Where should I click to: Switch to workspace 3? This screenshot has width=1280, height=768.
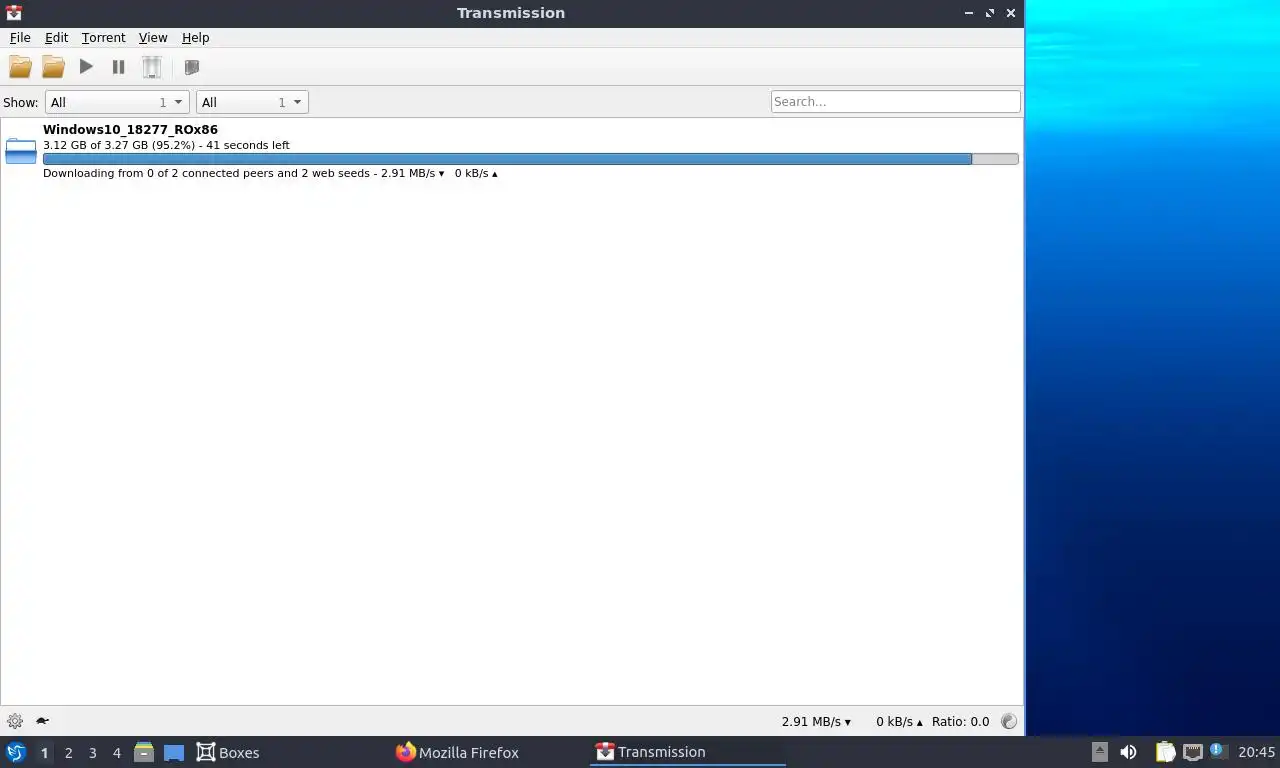pyautogui.click(x=92, y=753)
